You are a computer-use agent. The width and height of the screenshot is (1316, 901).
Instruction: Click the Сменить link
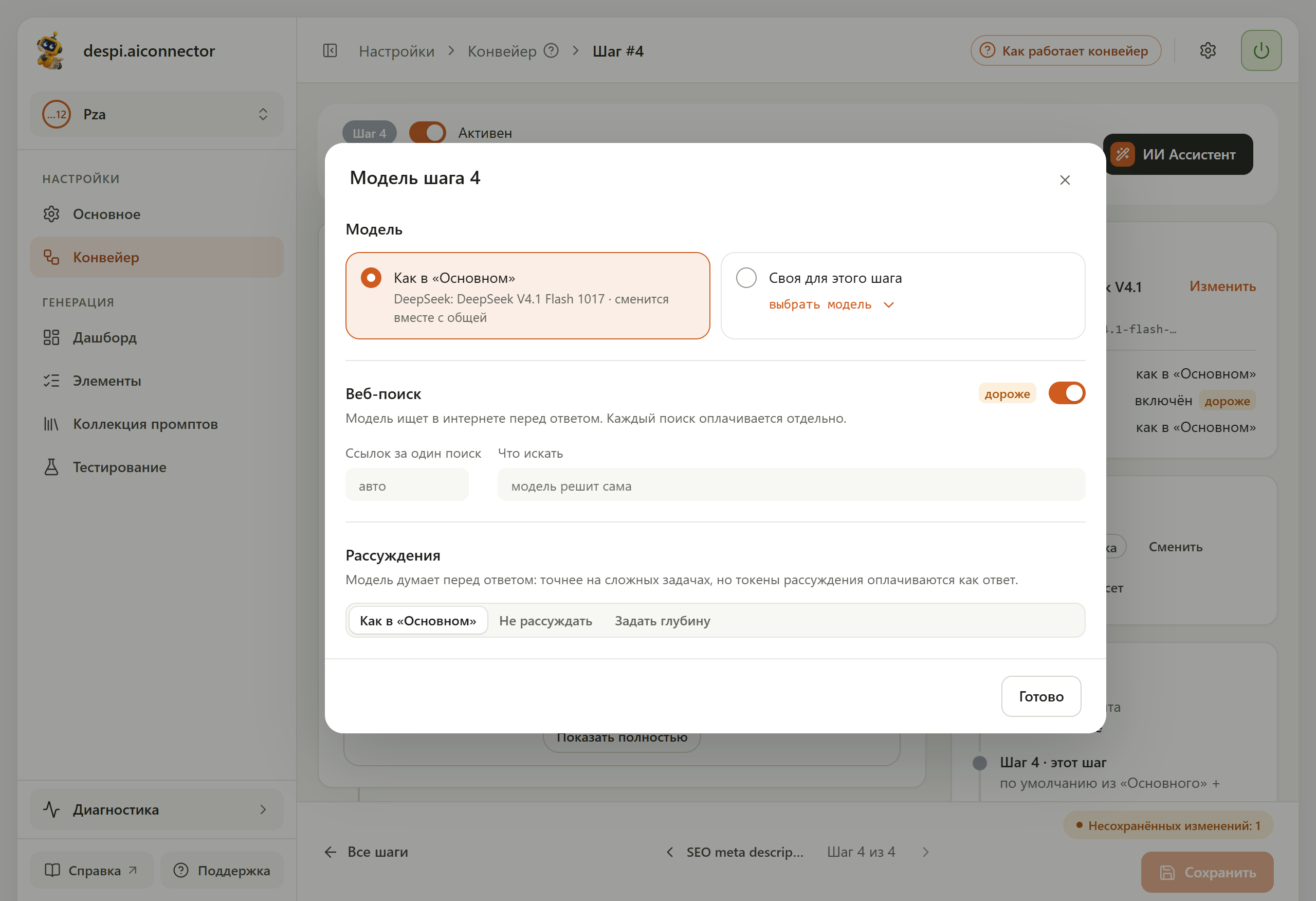tap(1176, 547)
